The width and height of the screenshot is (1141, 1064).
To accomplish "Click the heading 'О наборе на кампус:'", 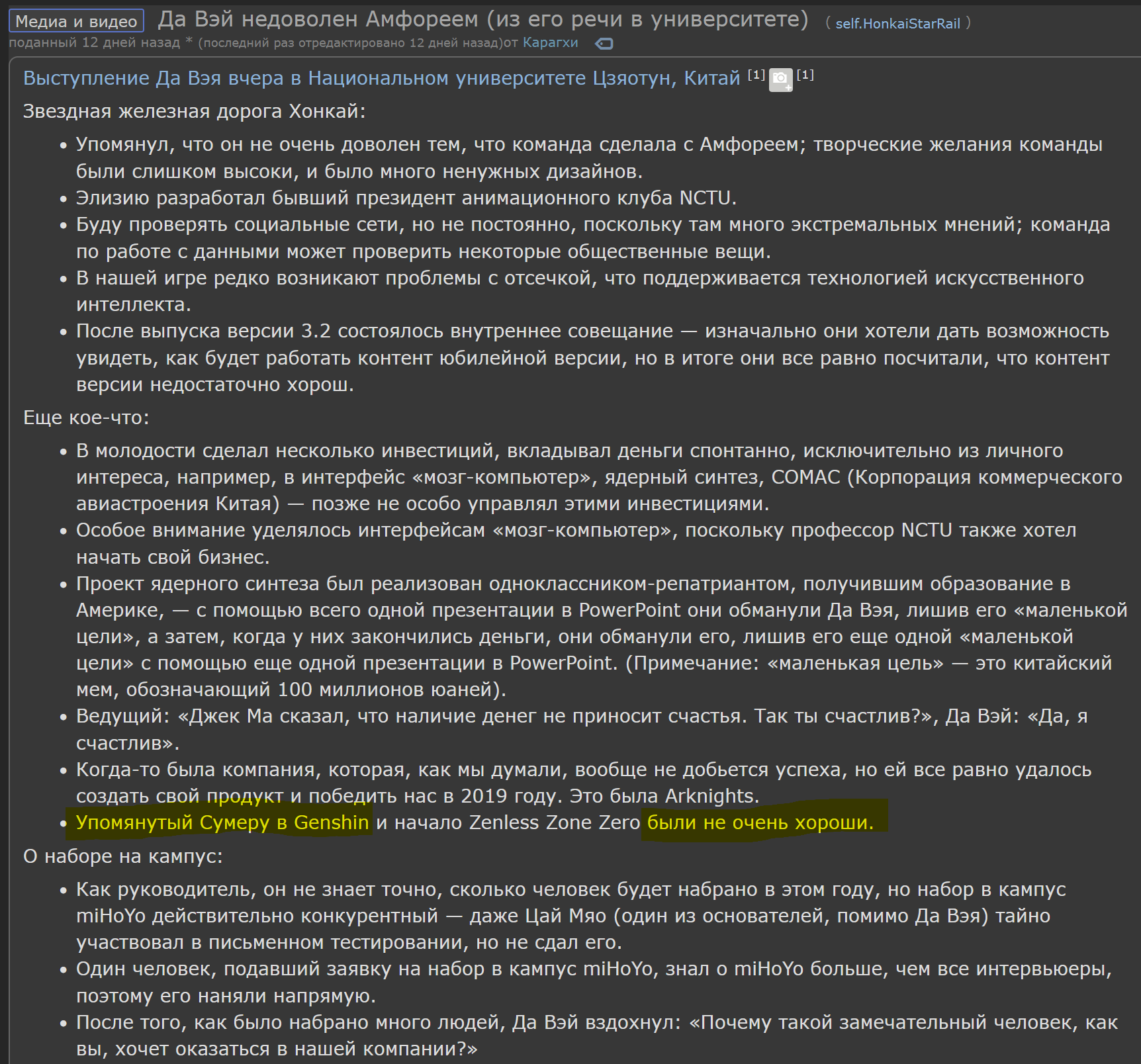I will tap(123, 856).
